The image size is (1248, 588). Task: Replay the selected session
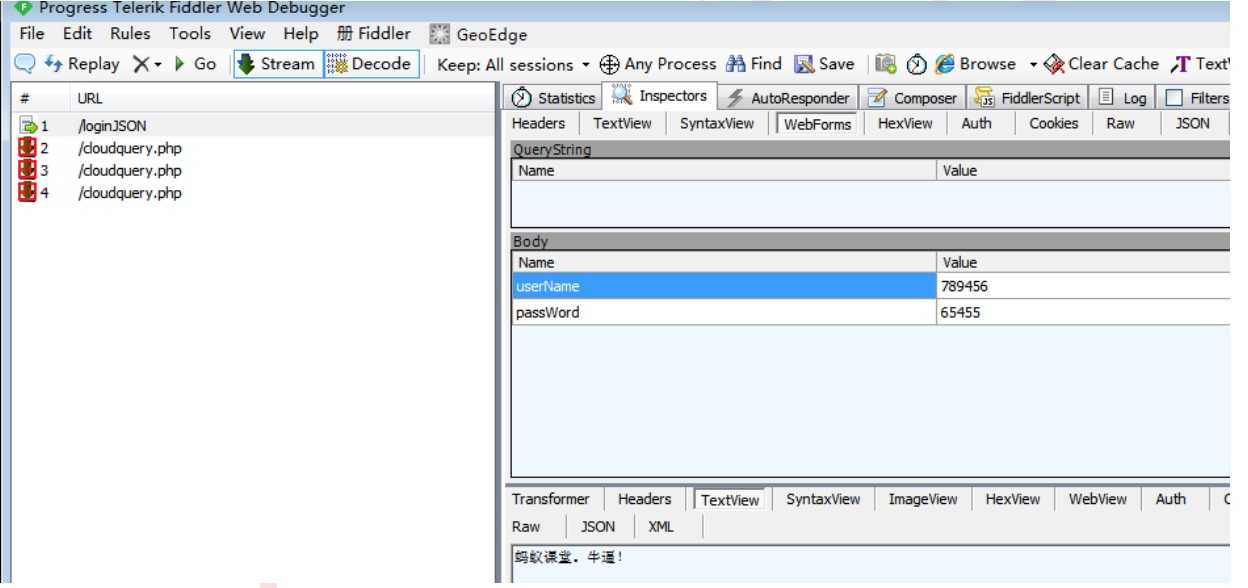click(x=82, y=64)
